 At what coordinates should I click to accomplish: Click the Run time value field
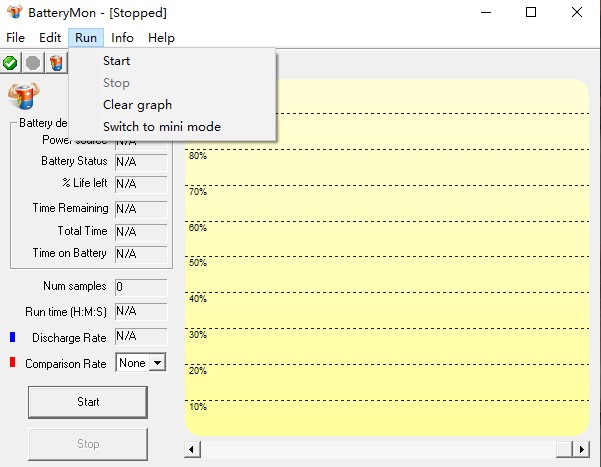[141, 311]
